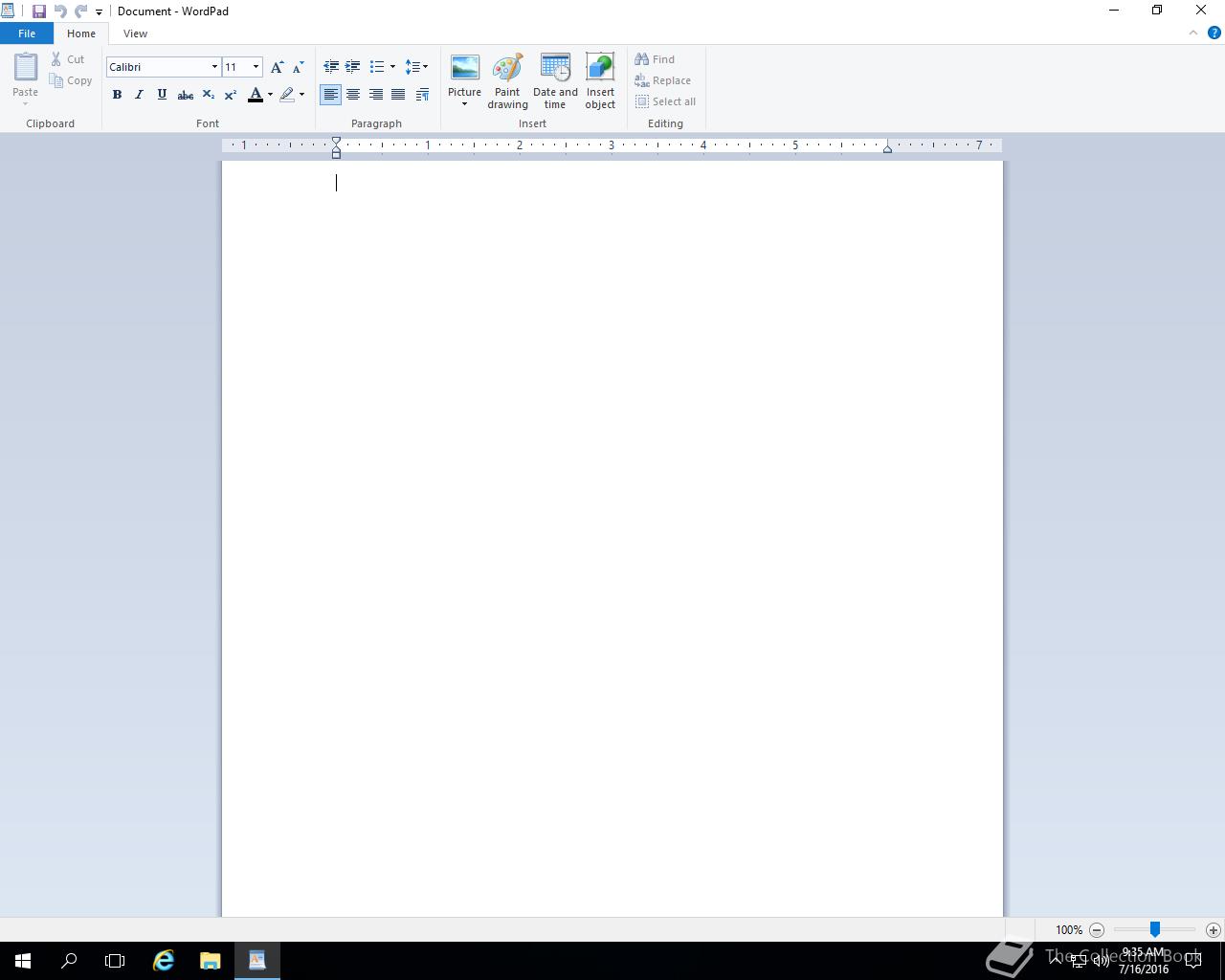Open WordPad Help question mark
The image size is (1225, 980).
click(x=1214, y=33)
